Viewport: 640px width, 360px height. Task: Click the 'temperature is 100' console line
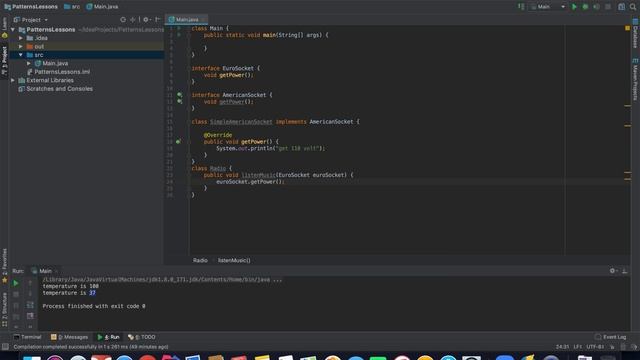pos(71,287)
